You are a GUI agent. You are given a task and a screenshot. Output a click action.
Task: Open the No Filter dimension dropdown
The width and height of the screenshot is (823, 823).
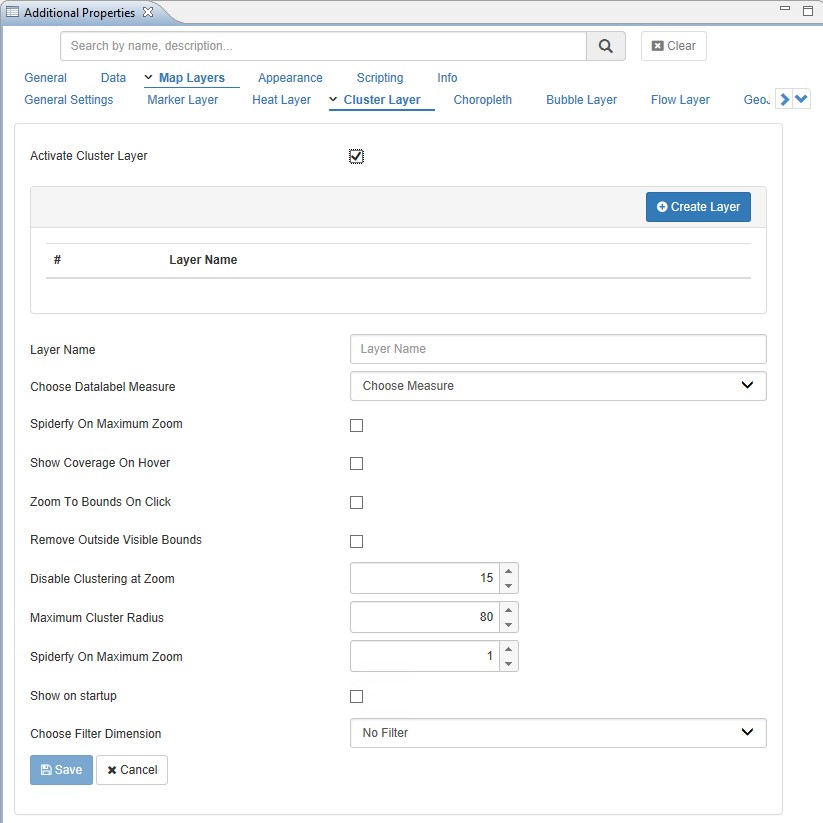[557, 733]
